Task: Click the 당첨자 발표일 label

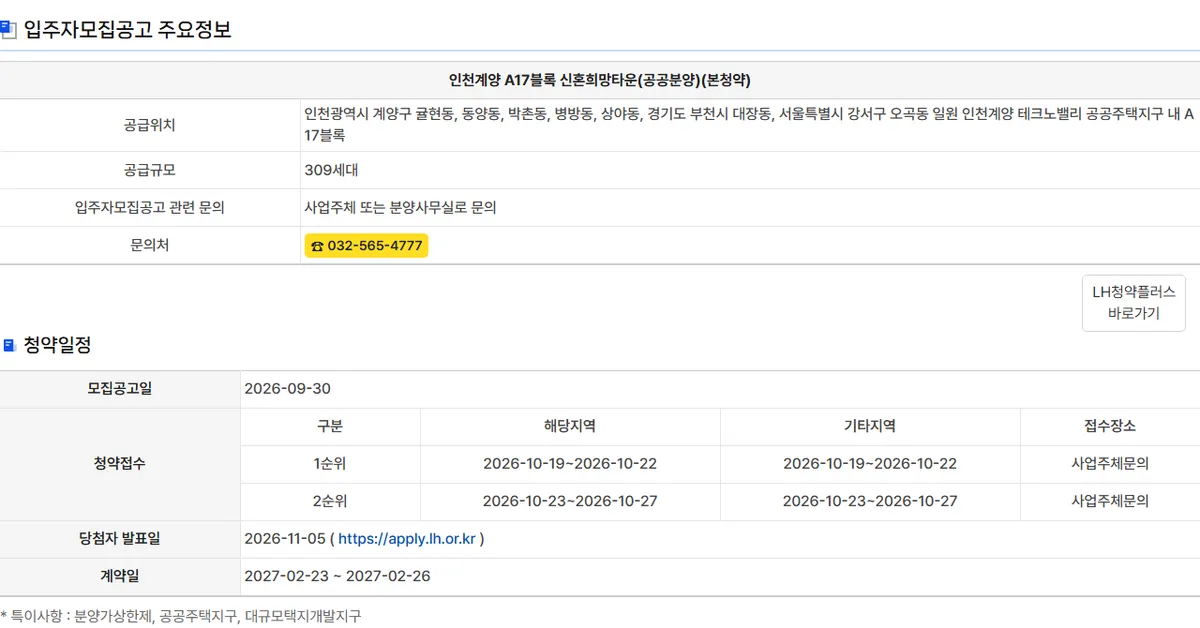Action: point(120,539)
